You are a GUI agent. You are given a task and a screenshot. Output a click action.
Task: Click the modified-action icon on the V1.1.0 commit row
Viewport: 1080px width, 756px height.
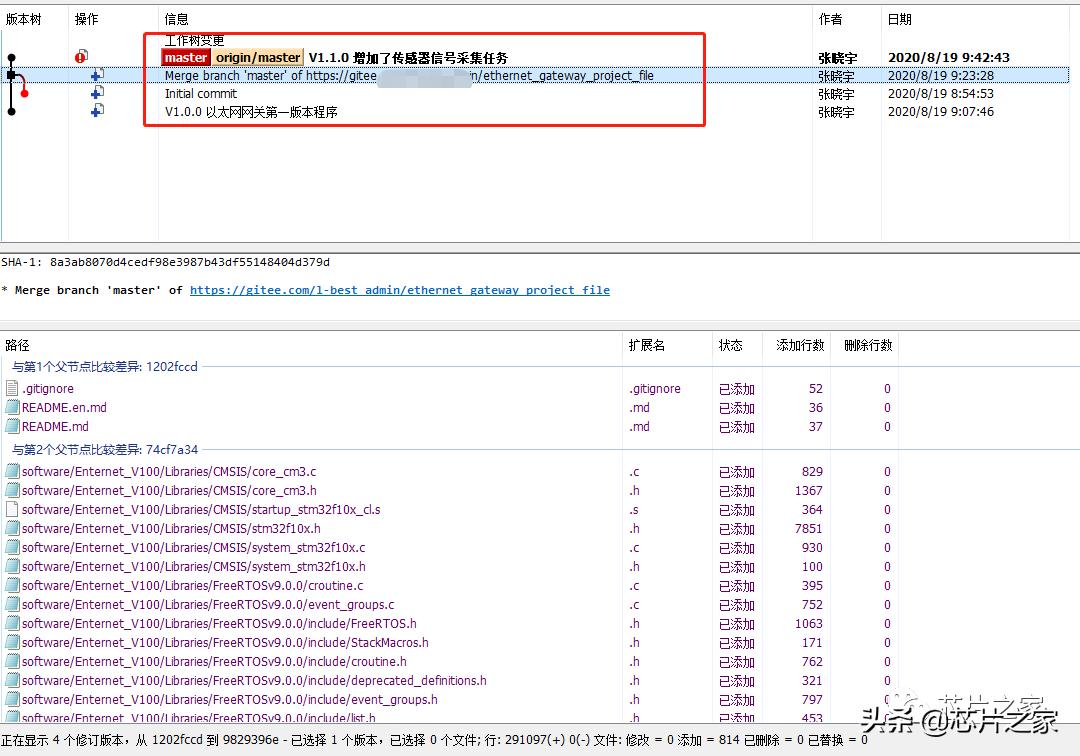[81, 56]
